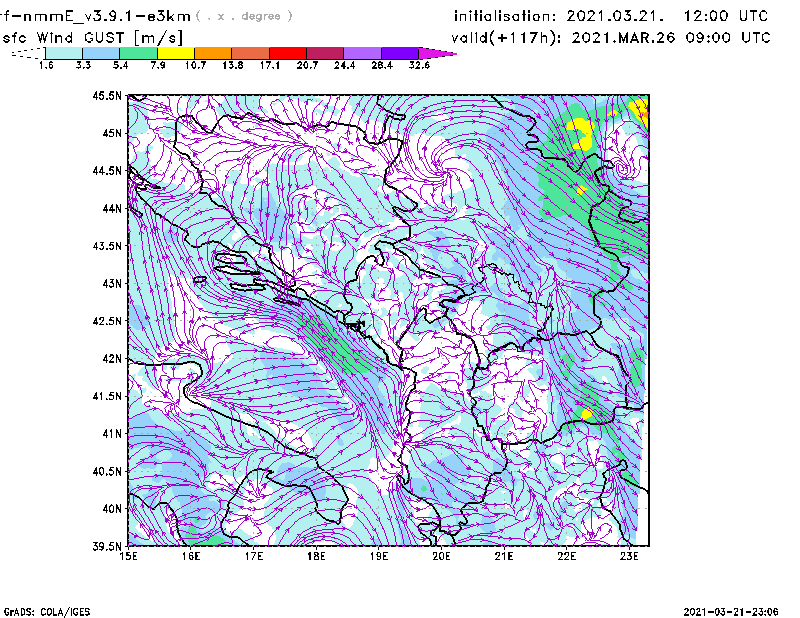Click the 45N latitude label

tap(112, 133)
